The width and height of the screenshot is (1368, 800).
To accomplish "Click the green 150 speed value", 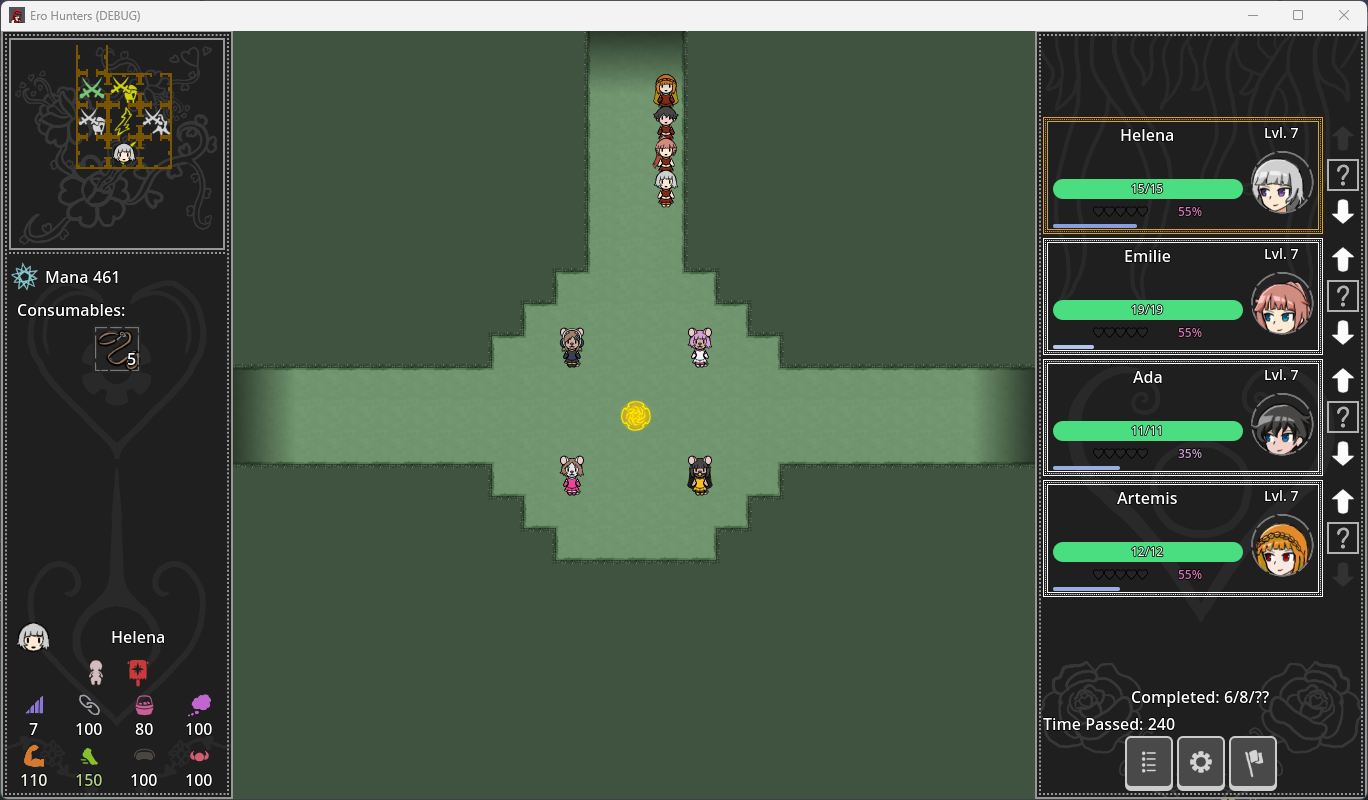I will (89, 780).
